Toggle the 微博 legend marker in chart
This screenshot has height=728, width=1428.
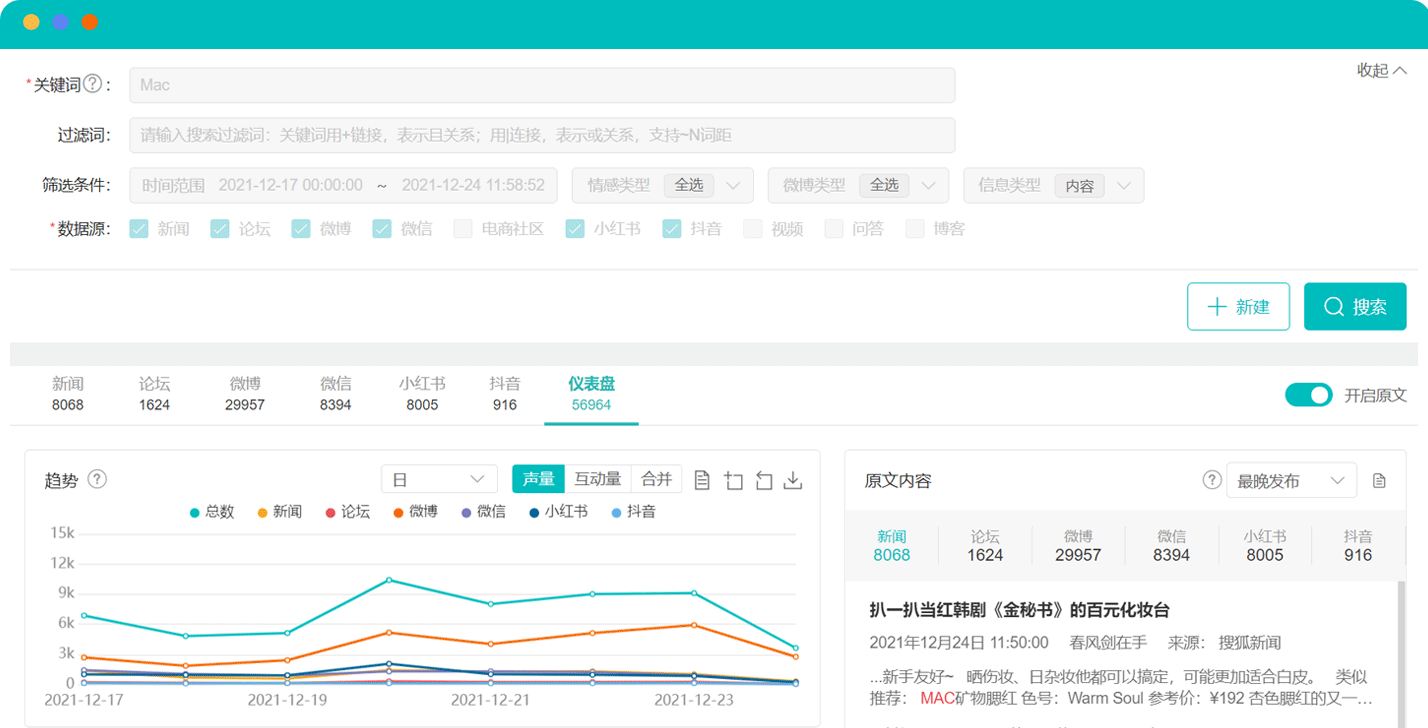coord(398,512)
